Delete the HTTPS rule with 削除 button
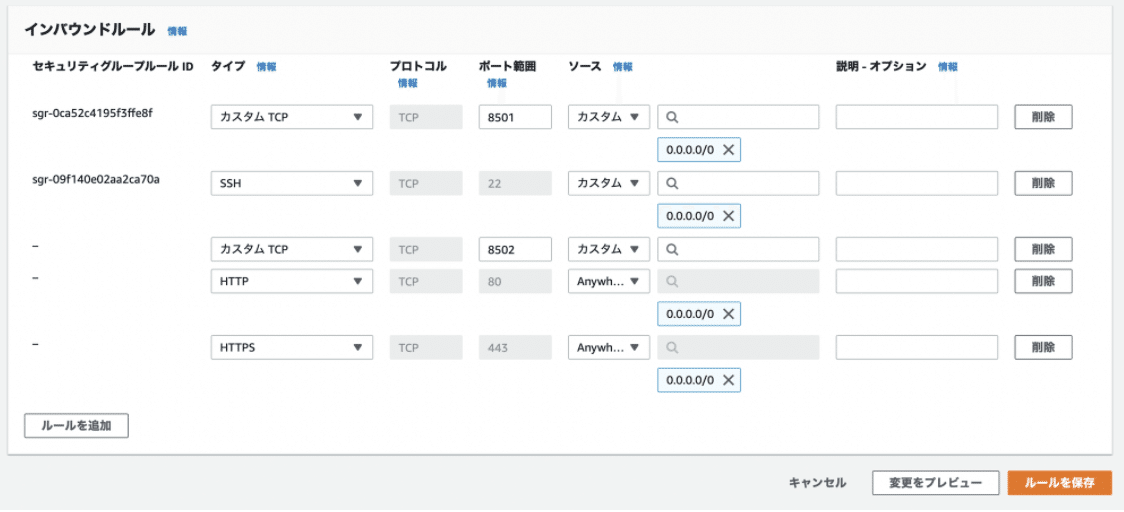 point(1043,348)
